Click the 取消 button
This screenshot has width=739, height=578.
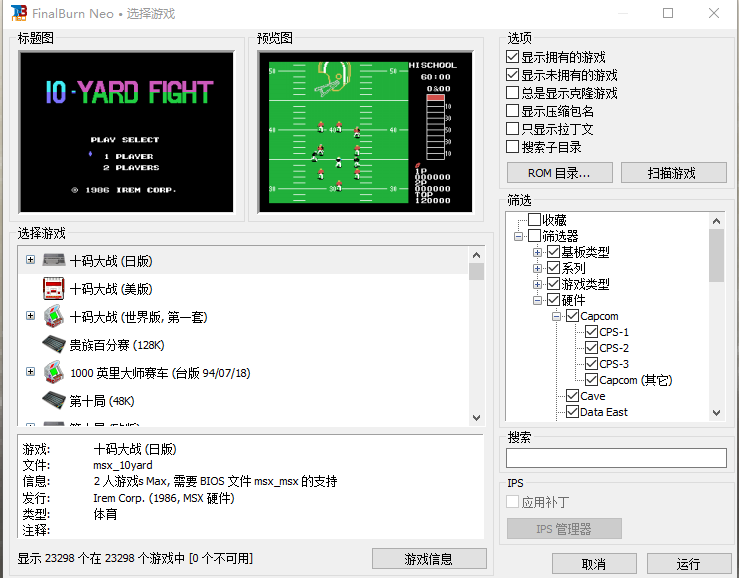[594, 564]
